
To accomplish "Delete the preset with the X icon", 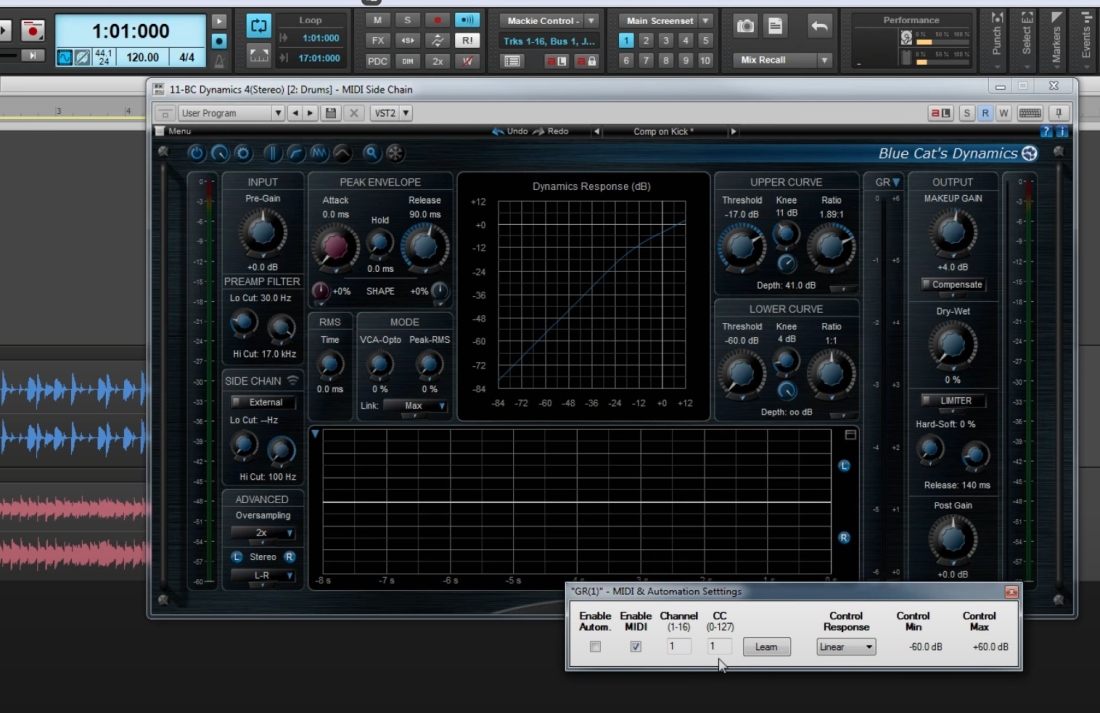I will 354,113.
